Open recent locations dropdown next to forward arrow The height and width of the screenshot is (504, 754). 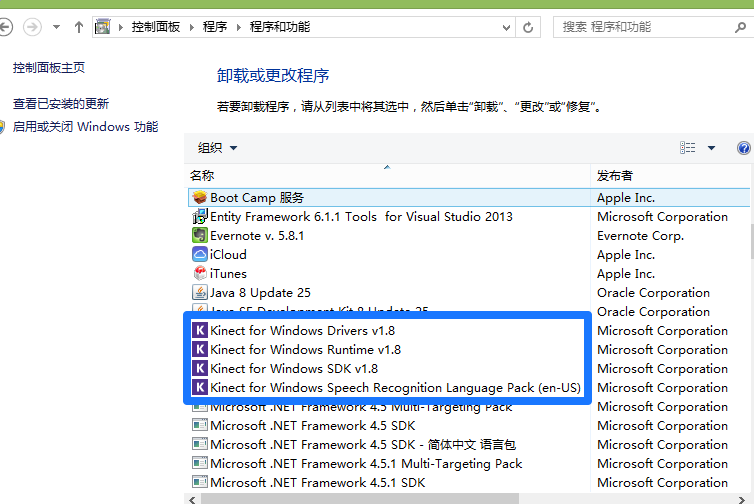pos(56,27)
